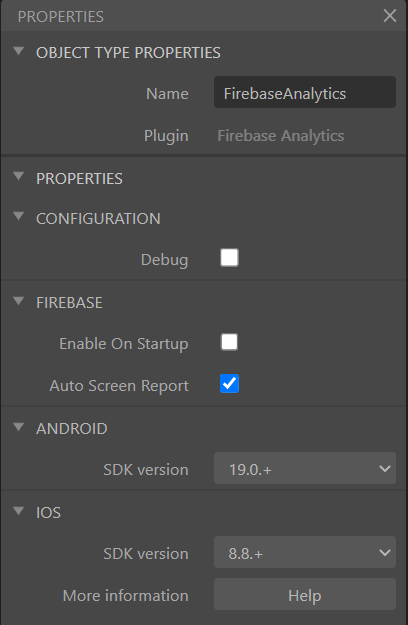
Task: Check Enable On Startup
Action: 230,342
